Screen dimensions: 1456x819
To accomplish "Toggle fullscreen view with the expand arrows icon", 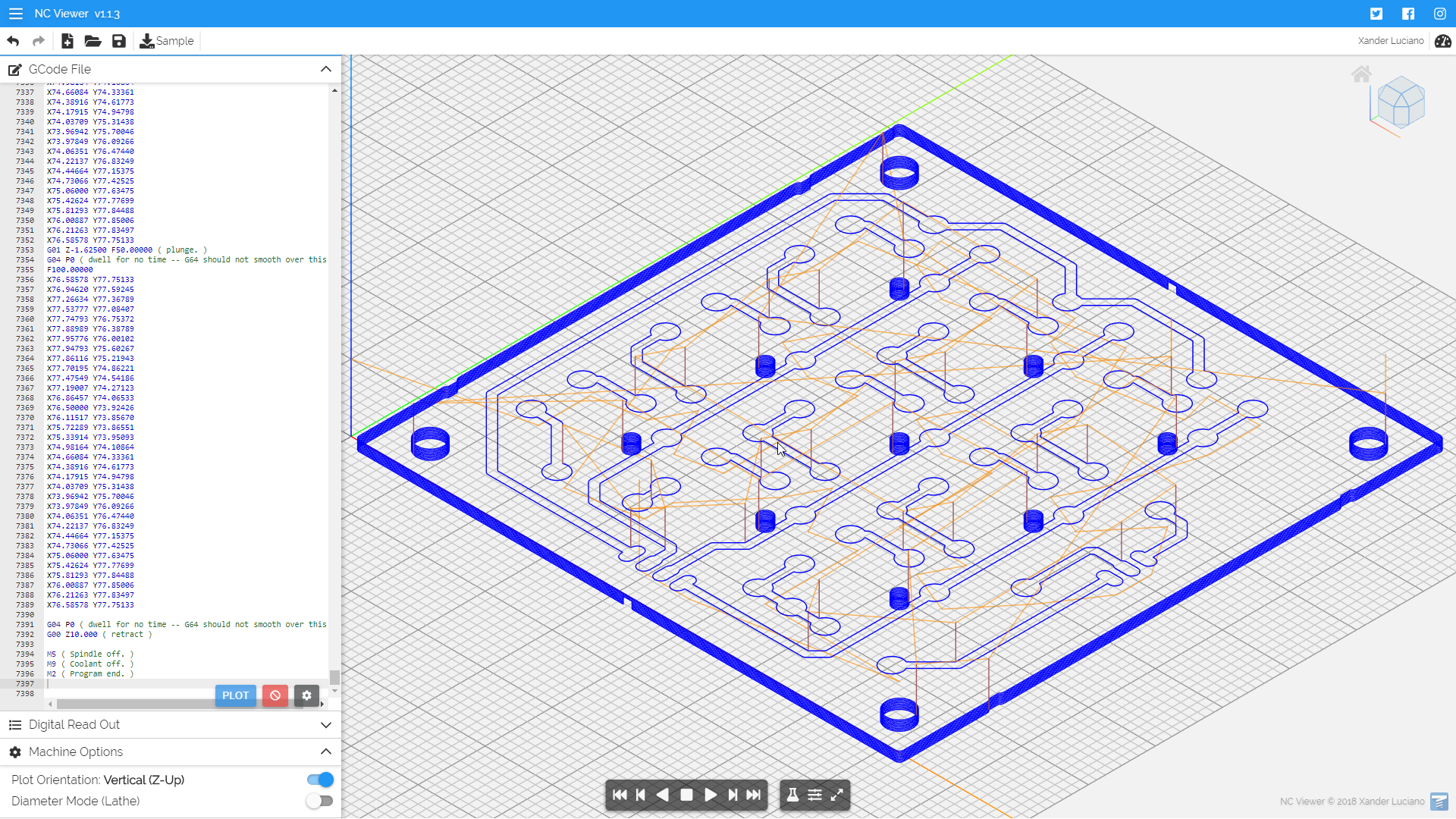I will [x=836, y=795].
